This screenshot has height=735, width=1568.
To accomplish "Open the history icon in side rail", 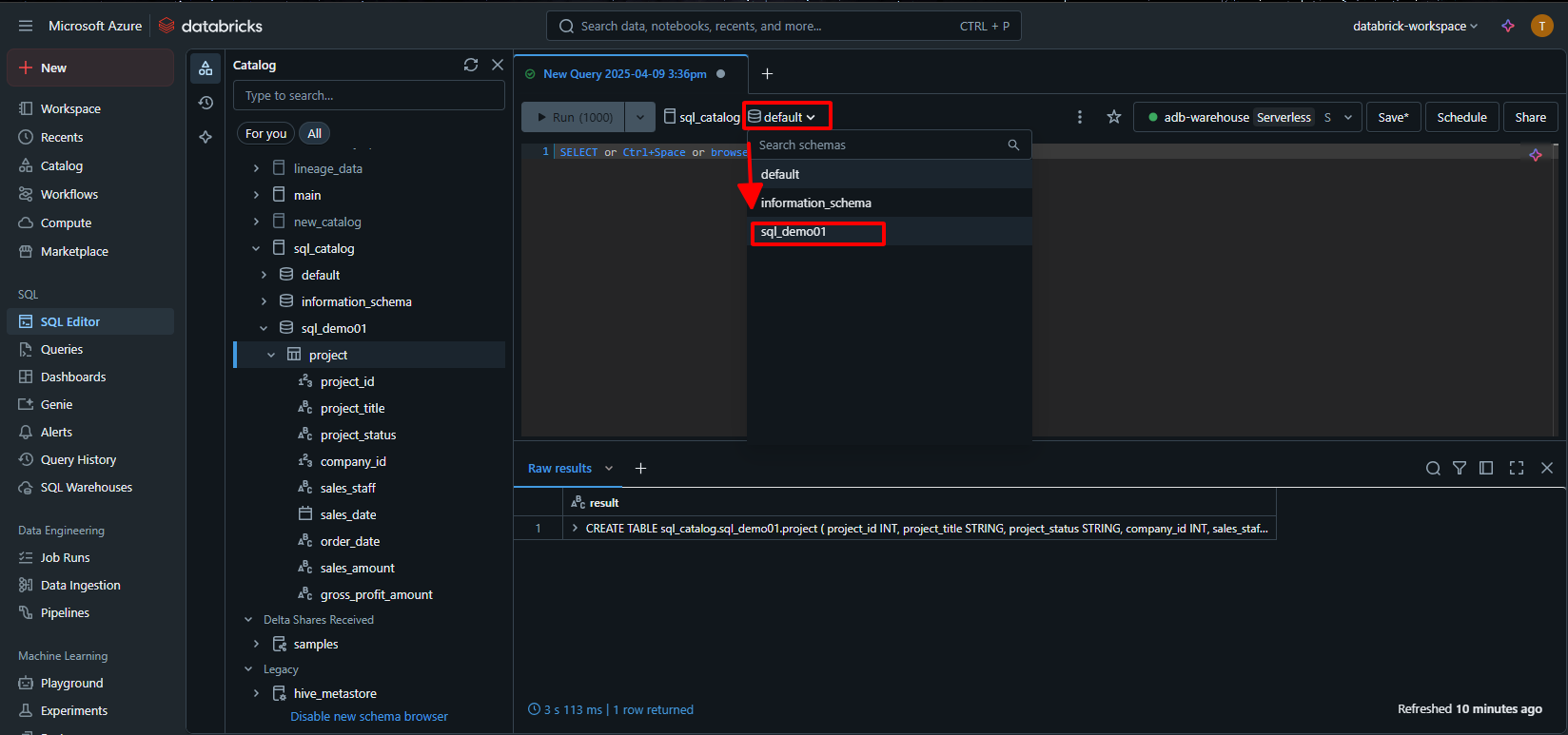I will (x=206, y=103).
